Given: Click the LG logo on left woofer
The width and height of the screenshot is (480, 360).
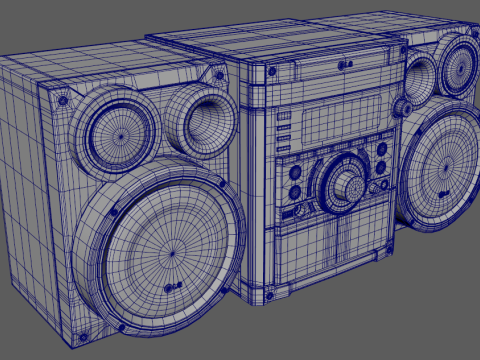Looking at the screenshot, I should [173, 287].
